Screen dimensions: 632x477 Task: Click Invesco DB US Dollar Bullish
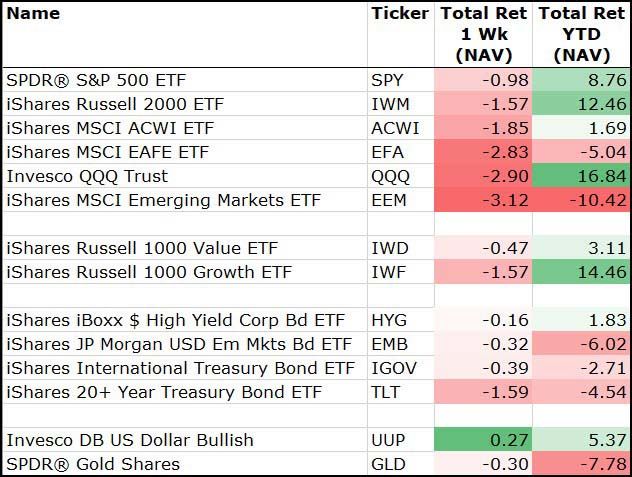pos(129,440)
